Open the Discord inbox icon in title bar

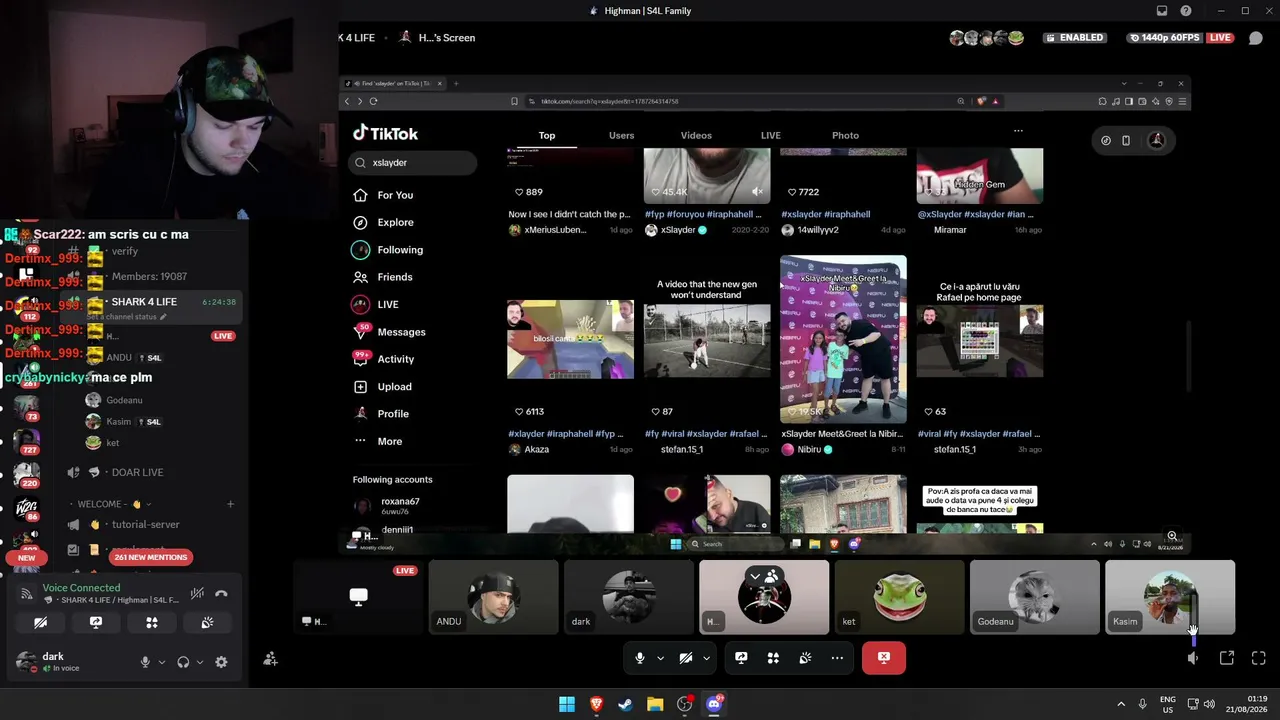pyautogui.click(x=1162, y=11)
